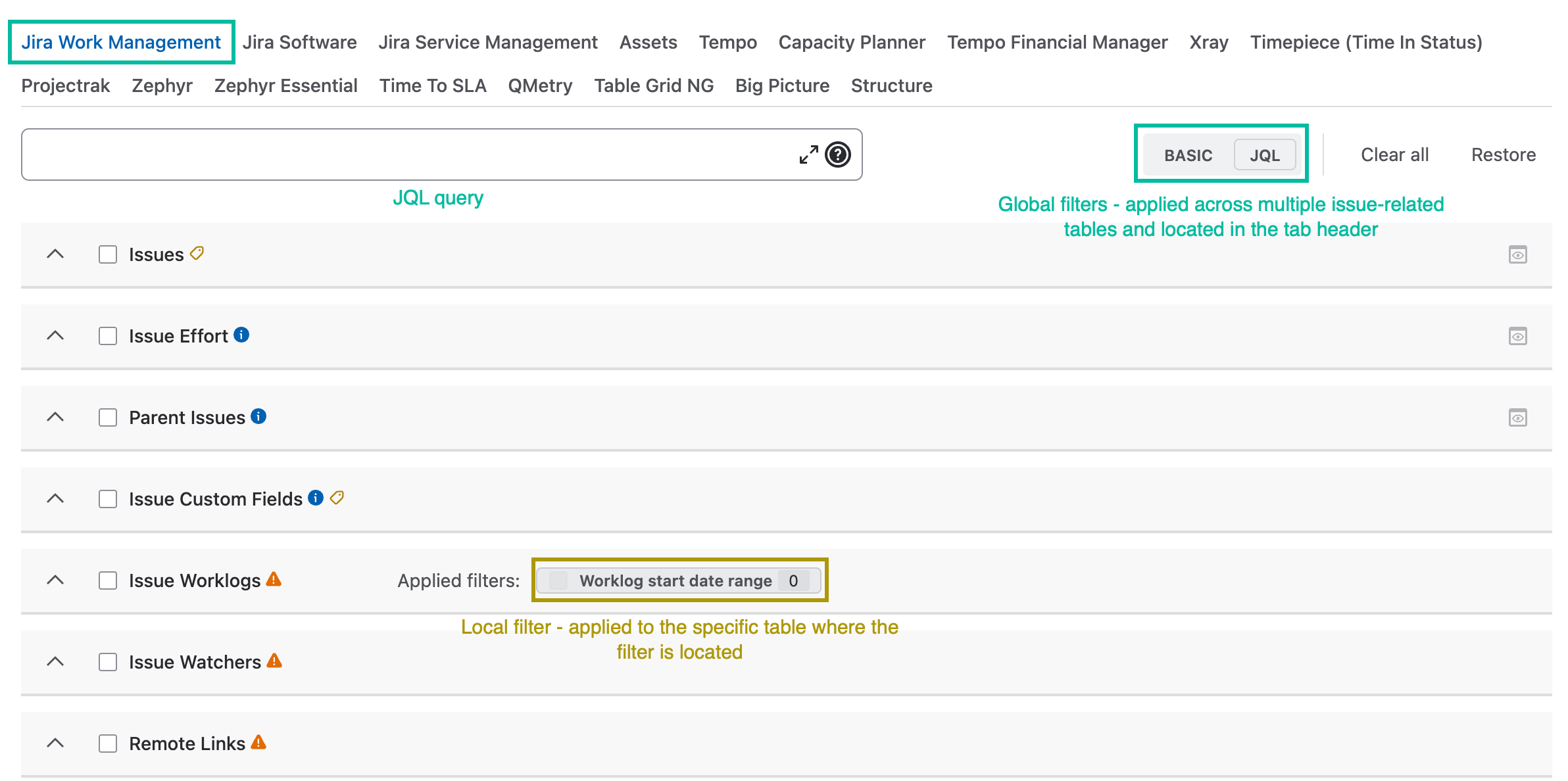Viewport: 1568px width, 781px height.
Task: Open the Timepiece (Time In Status) tab
Action: (1366, 42)
